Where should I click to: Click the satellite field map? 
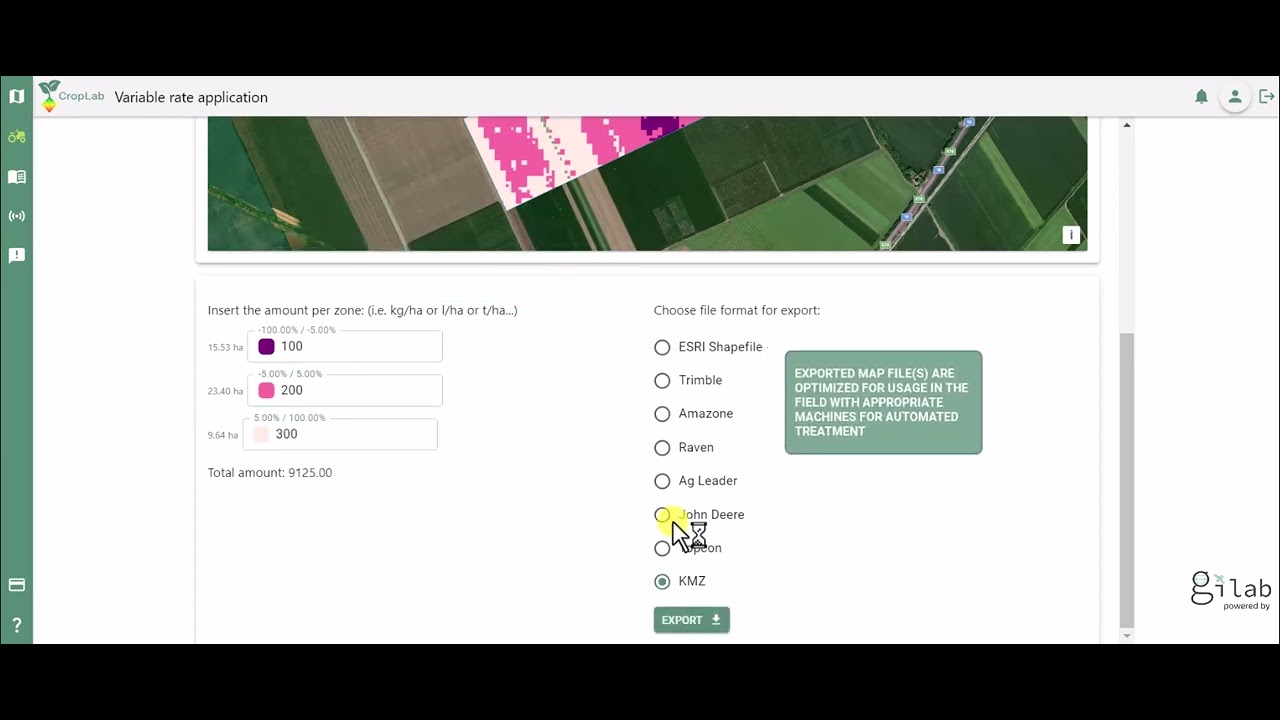tap(647, 183)
